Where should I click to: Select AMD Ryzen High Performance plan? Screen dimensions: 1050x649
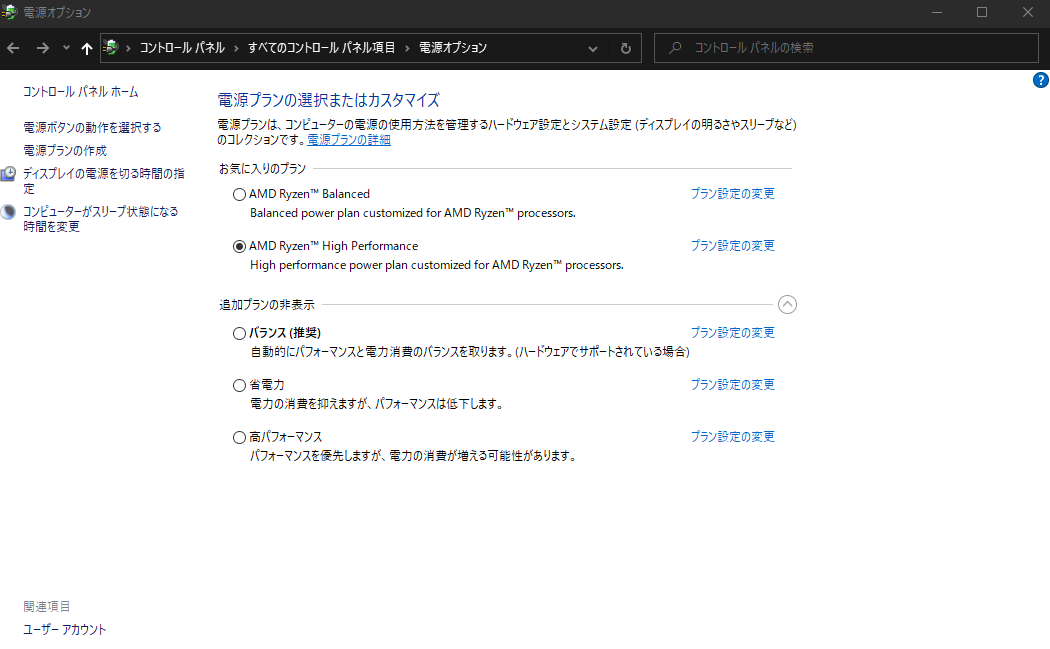(239, 246)
